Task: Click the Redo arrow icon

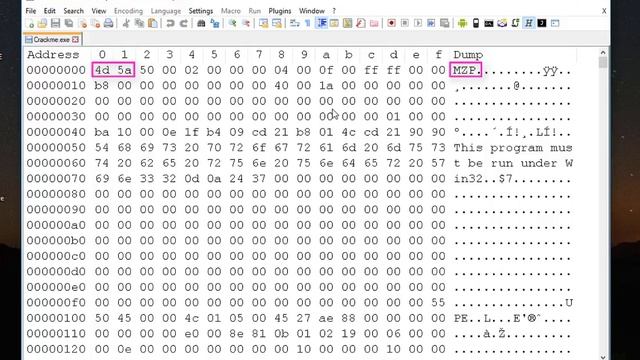Action: 184,24
